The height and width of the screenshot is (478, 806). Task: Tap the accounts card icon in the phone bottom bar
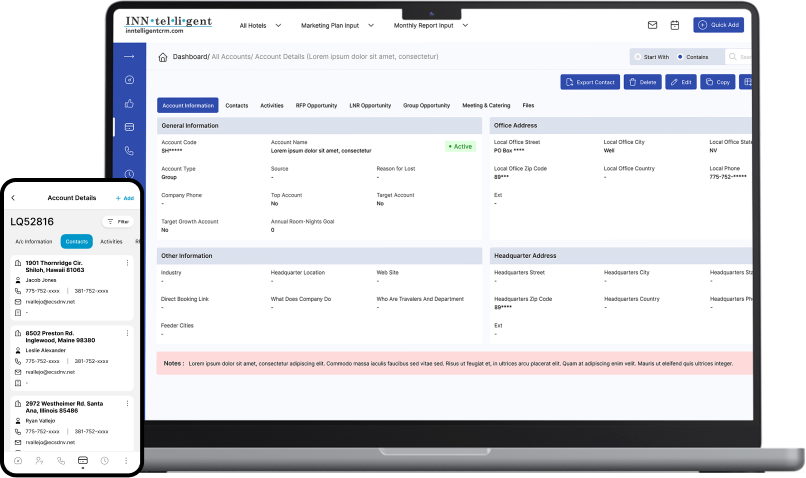coord(83,461)
